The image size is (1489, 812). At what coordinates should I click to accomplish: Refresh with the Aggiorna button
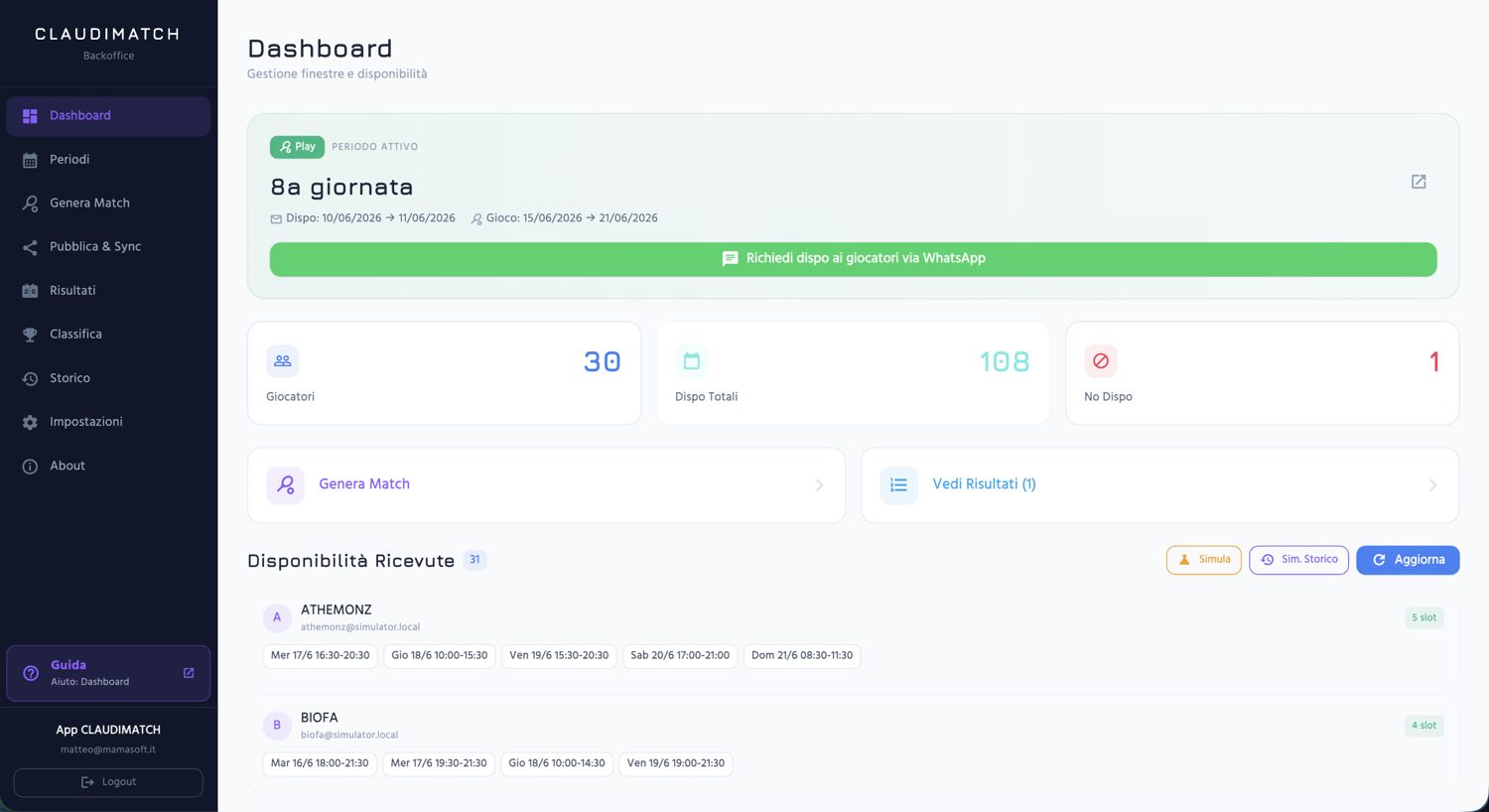click(1408, 560)
